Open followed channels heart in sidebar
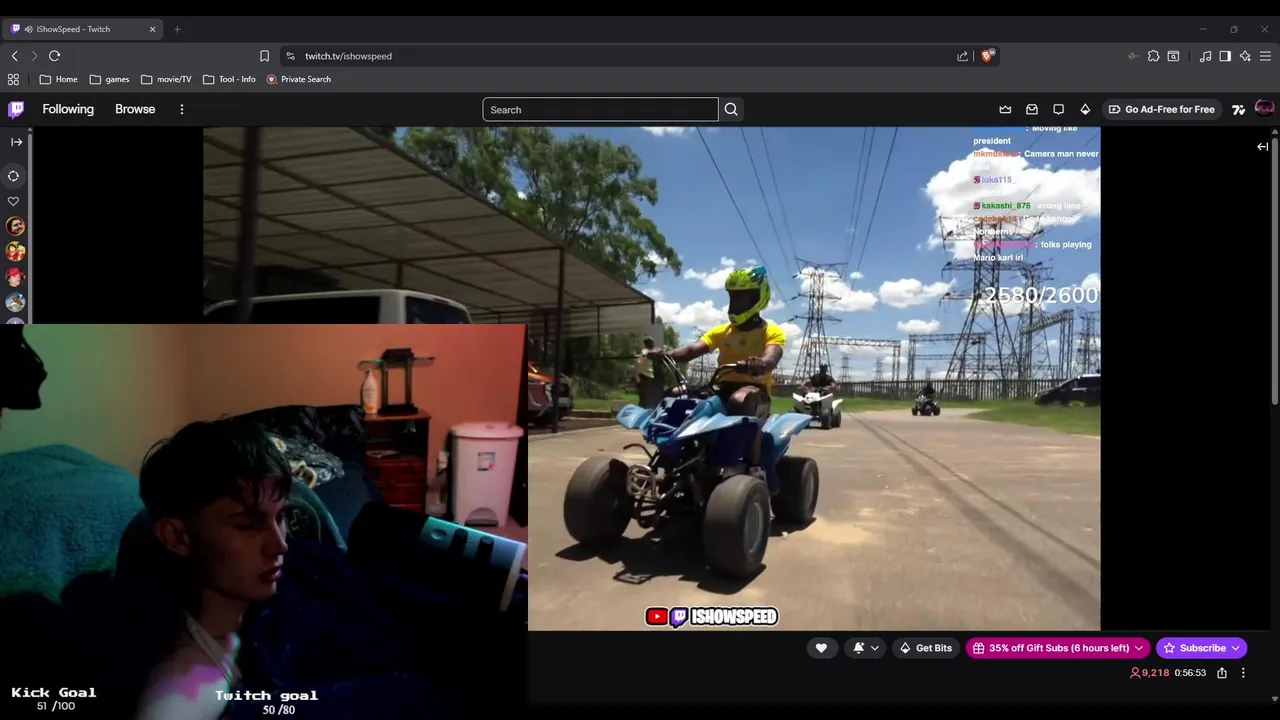This screenshot has width=1280, height=720. (x=14, y=201)
